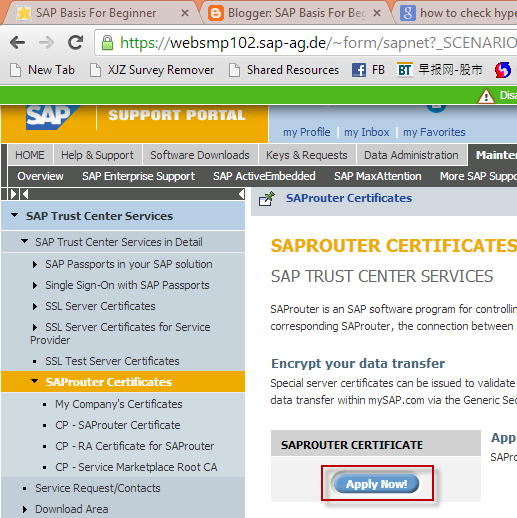Select SAP ActiveEmbedded submenu item
The width and height of the screenshot is (517, 518).
coord(264,176)
